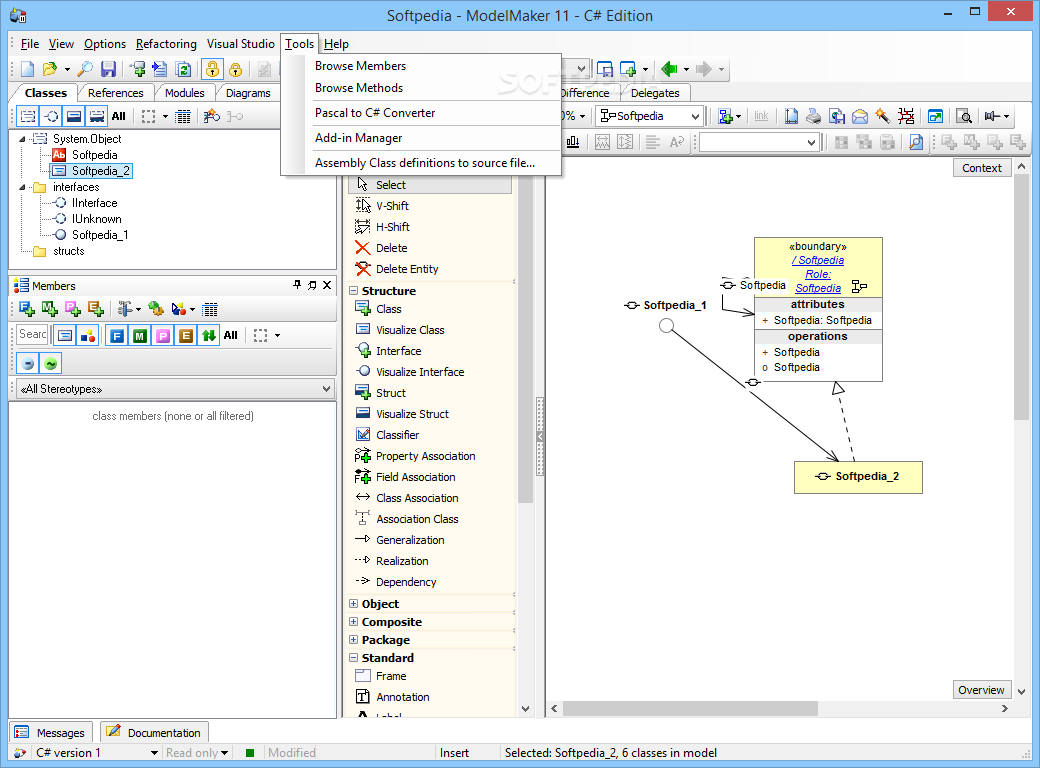This screenshot has width=1040, height=768.
Task: Open the Documentation panel button
Action: 155,733
